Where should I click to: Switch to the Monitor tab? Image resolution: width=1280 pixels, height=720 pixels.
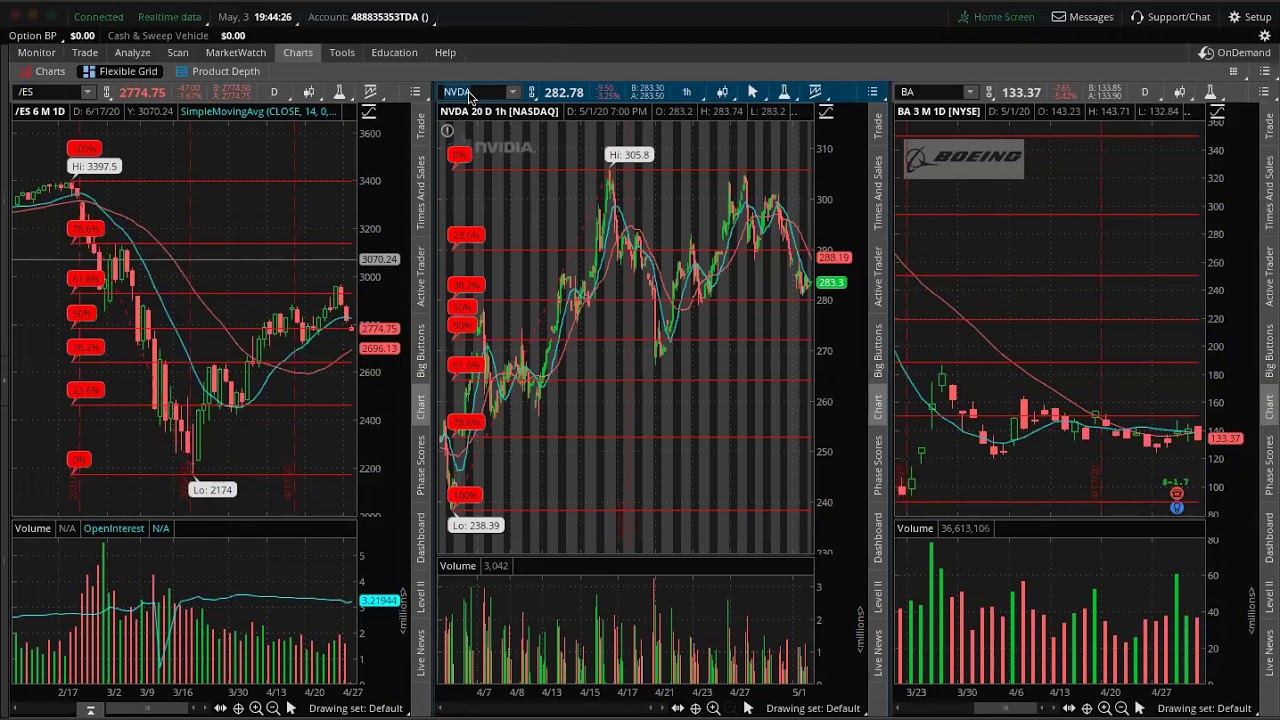pyautogui.click(x=36, y=53)
